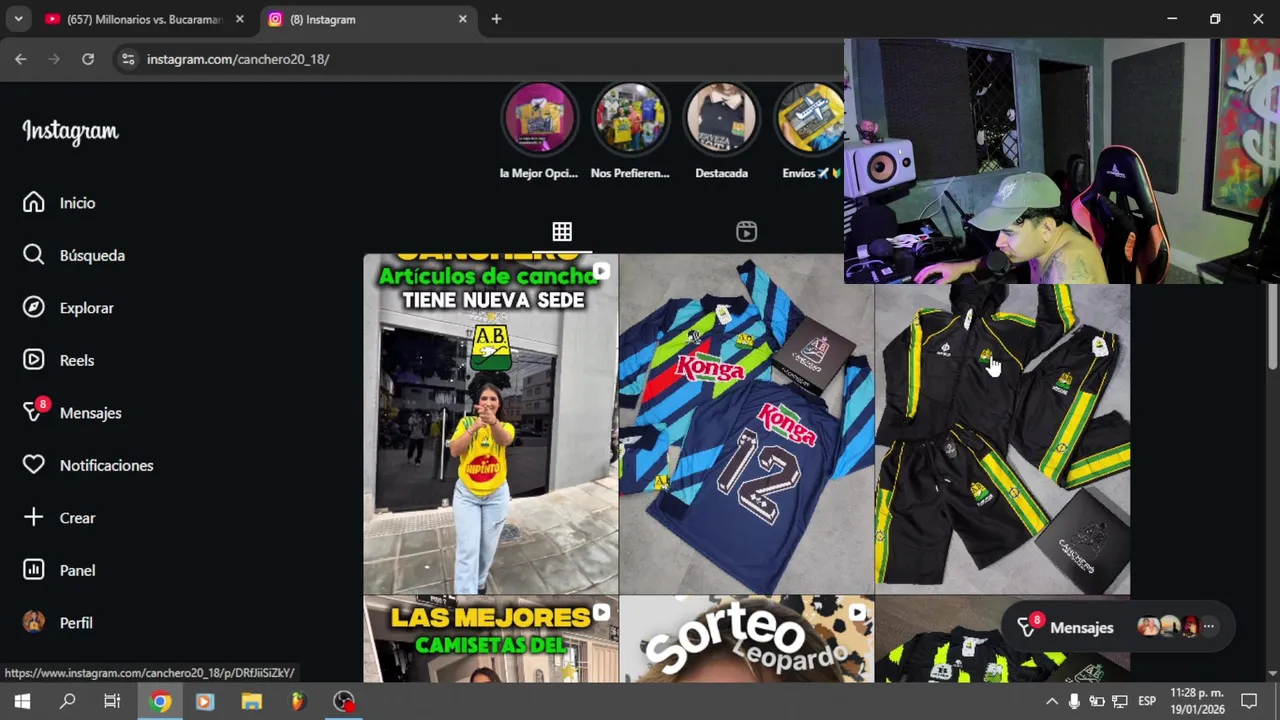Click the address bar URL
Image resolution: width=1280 pixels, height=720 pixels.
tap(238, 59)
